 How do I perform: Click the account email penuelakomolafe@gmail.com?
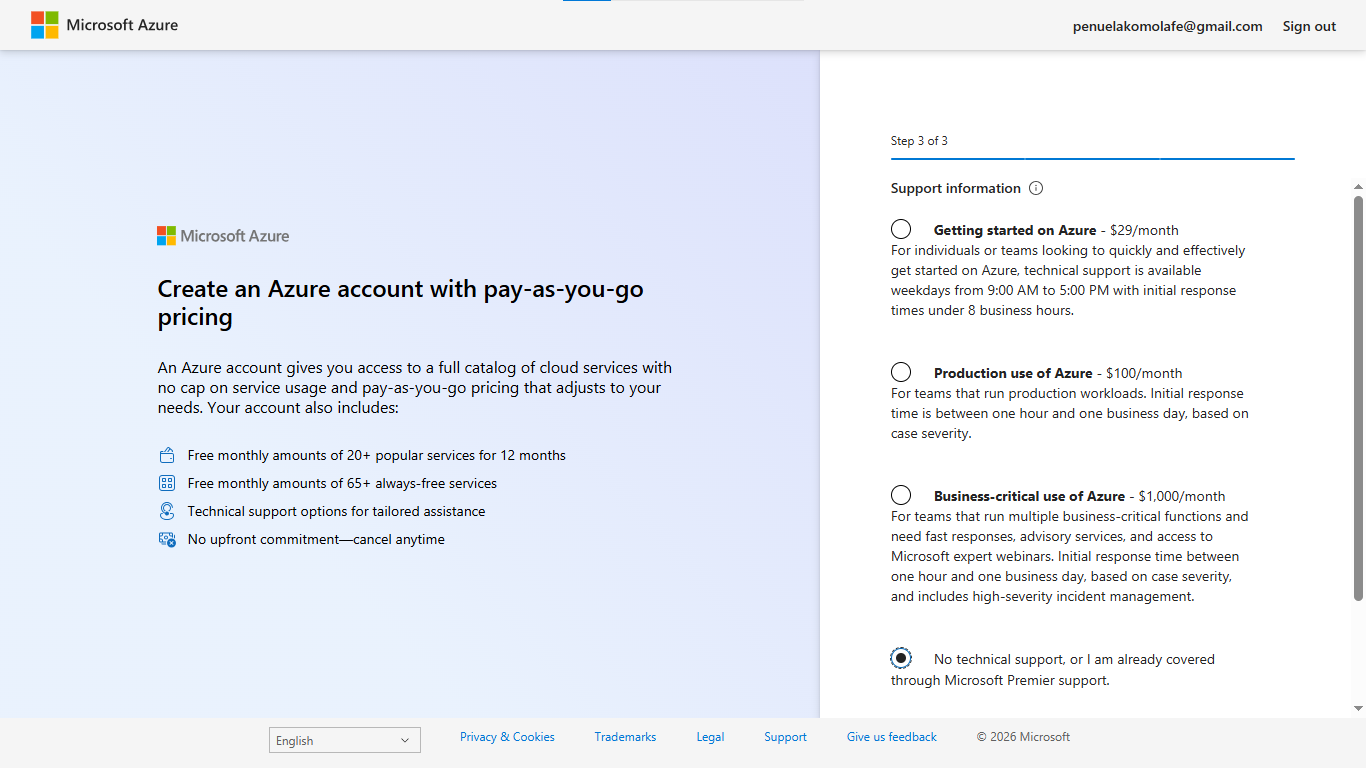point(1168,26)
